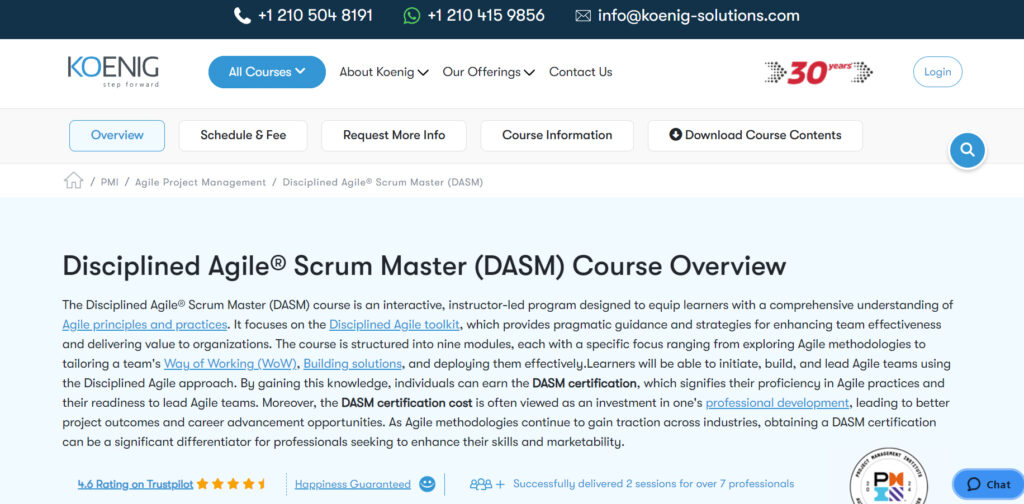Click the WhatsApp icon in header
This screenshot has width=1024, height=504.
pyautogui.click(x=411, y=16)
